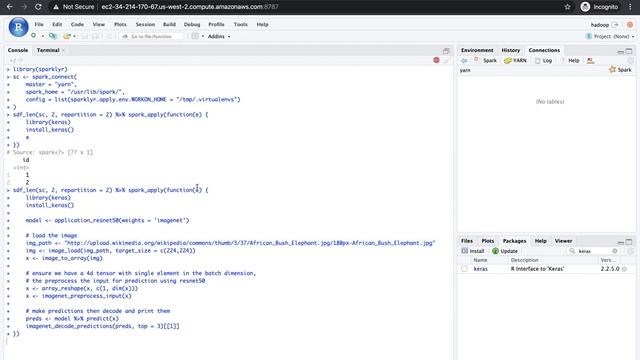Click the Save document toolbar icon
Viewport: 640px width, 360px height.
(84, 36)
